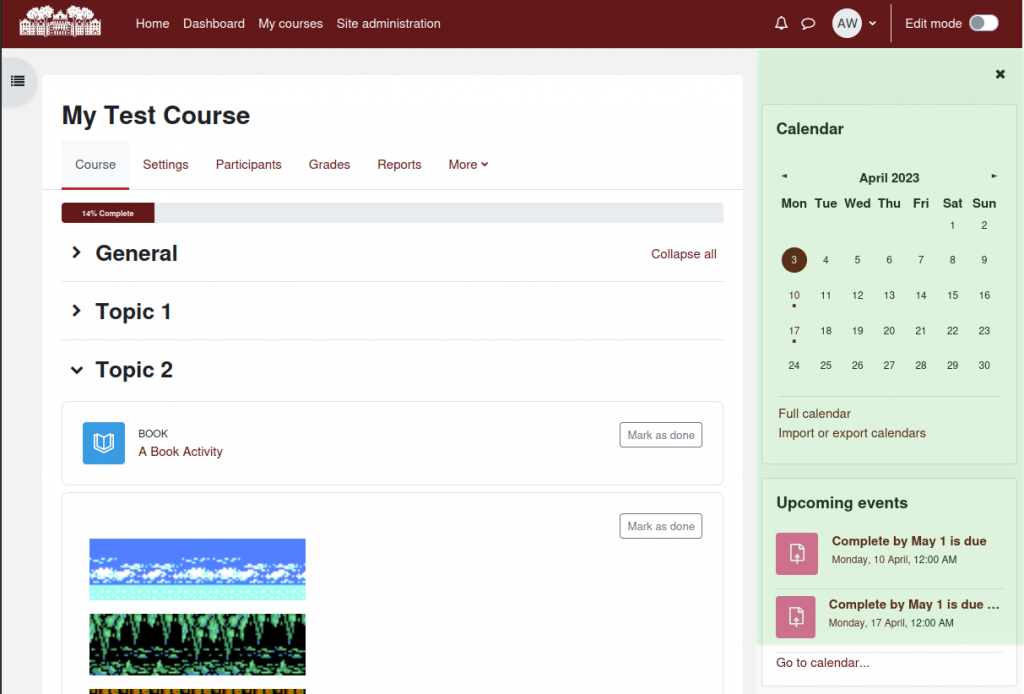Click the green cave pixel image

point(197,644)
